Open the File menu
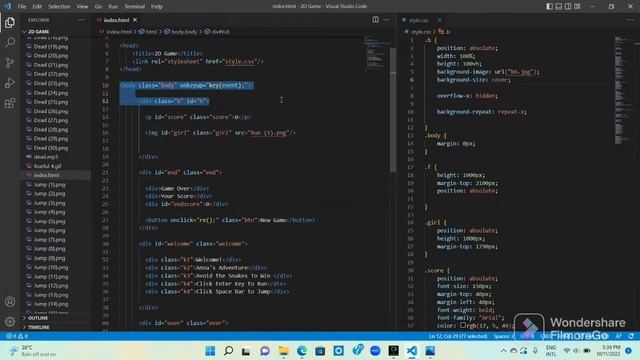Image resolution: width=640 pixels, height=360 pixels. [22, 7]
